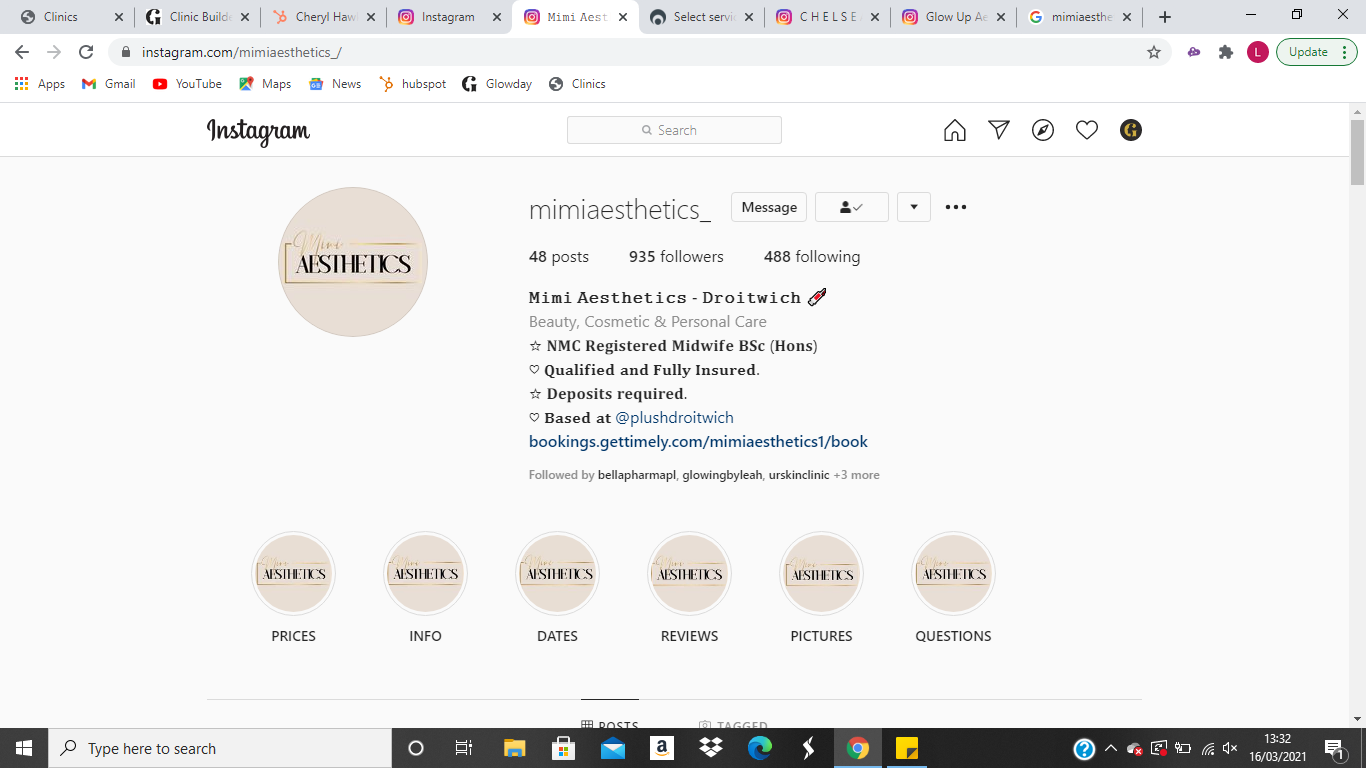The width and height of the screenshot is (1366, 768).
Task: Open the bookings.gettimely.com booking link
Action: point(698,441)
